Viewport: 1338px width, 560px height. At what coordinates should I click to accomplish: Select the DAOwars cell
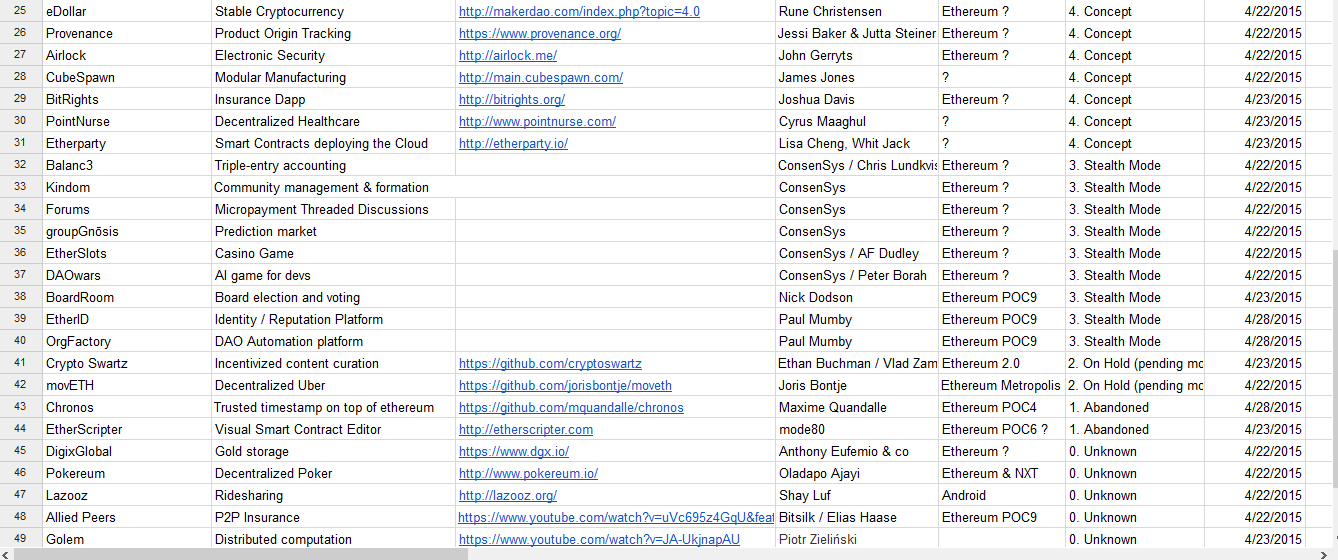click(127, 276)
